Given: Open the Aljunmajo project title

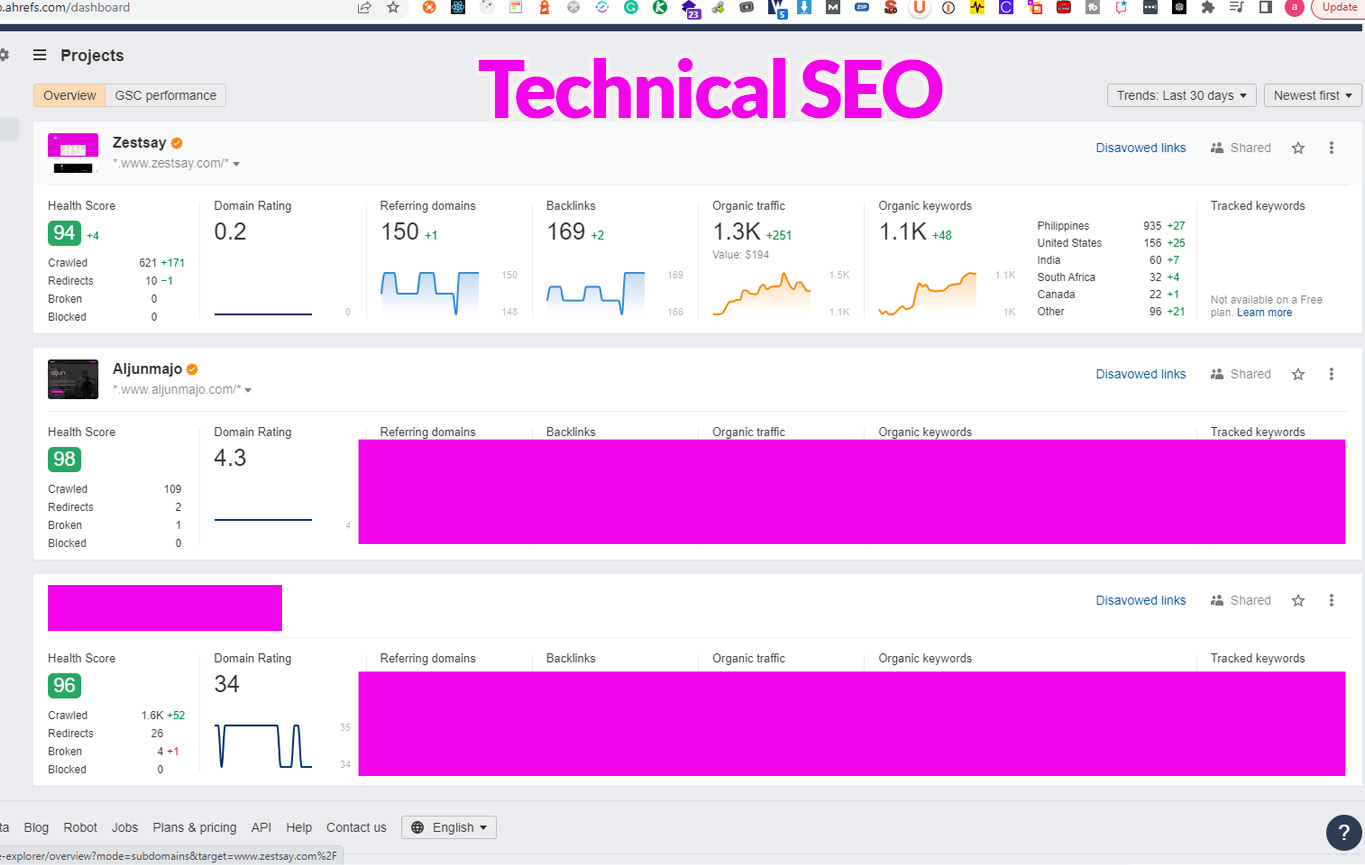Looking at the screenshot, I should click(x=147, y=369).
